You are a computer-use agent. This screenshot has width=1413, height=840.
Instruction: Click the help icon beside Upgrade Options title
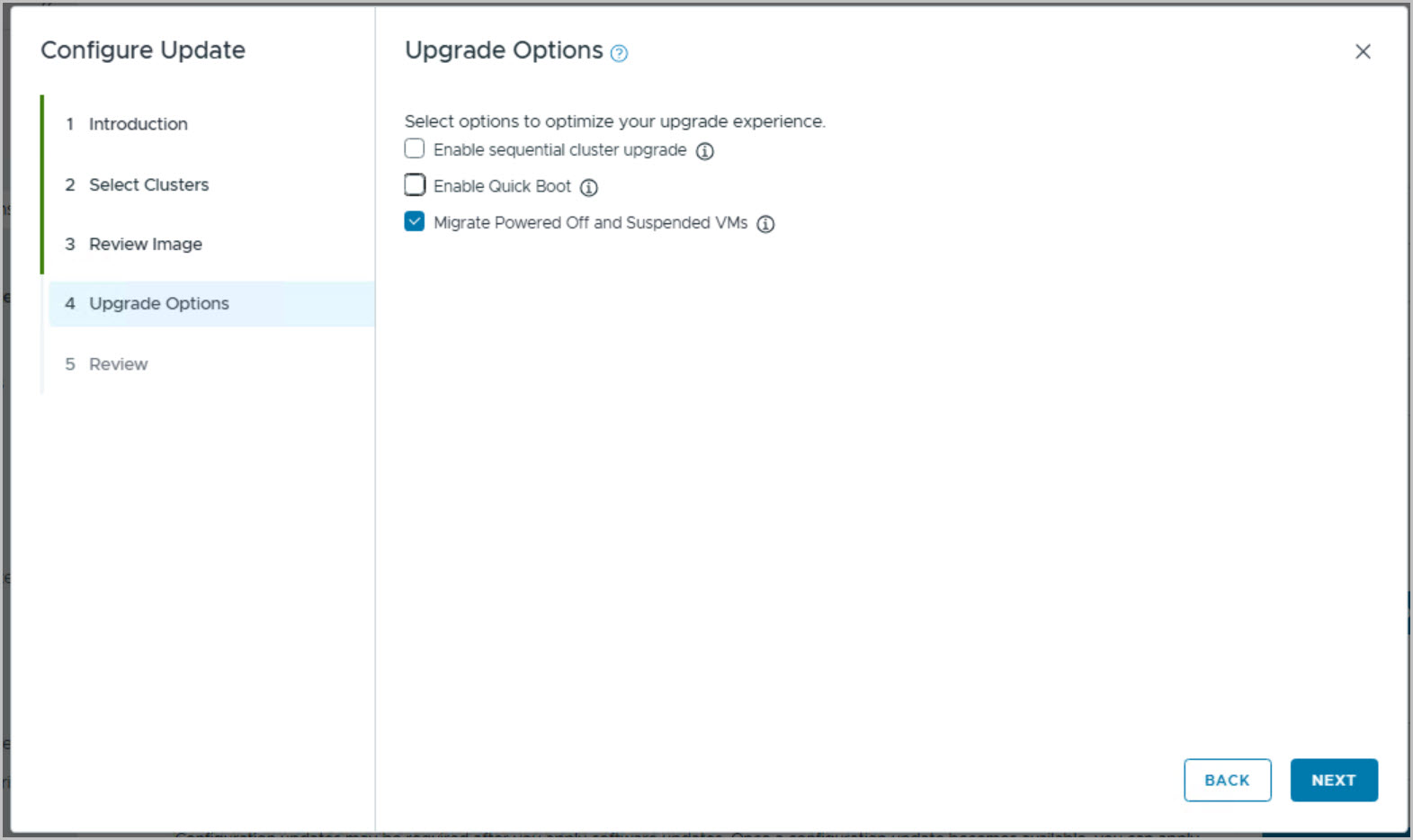[x=619, y=53]
